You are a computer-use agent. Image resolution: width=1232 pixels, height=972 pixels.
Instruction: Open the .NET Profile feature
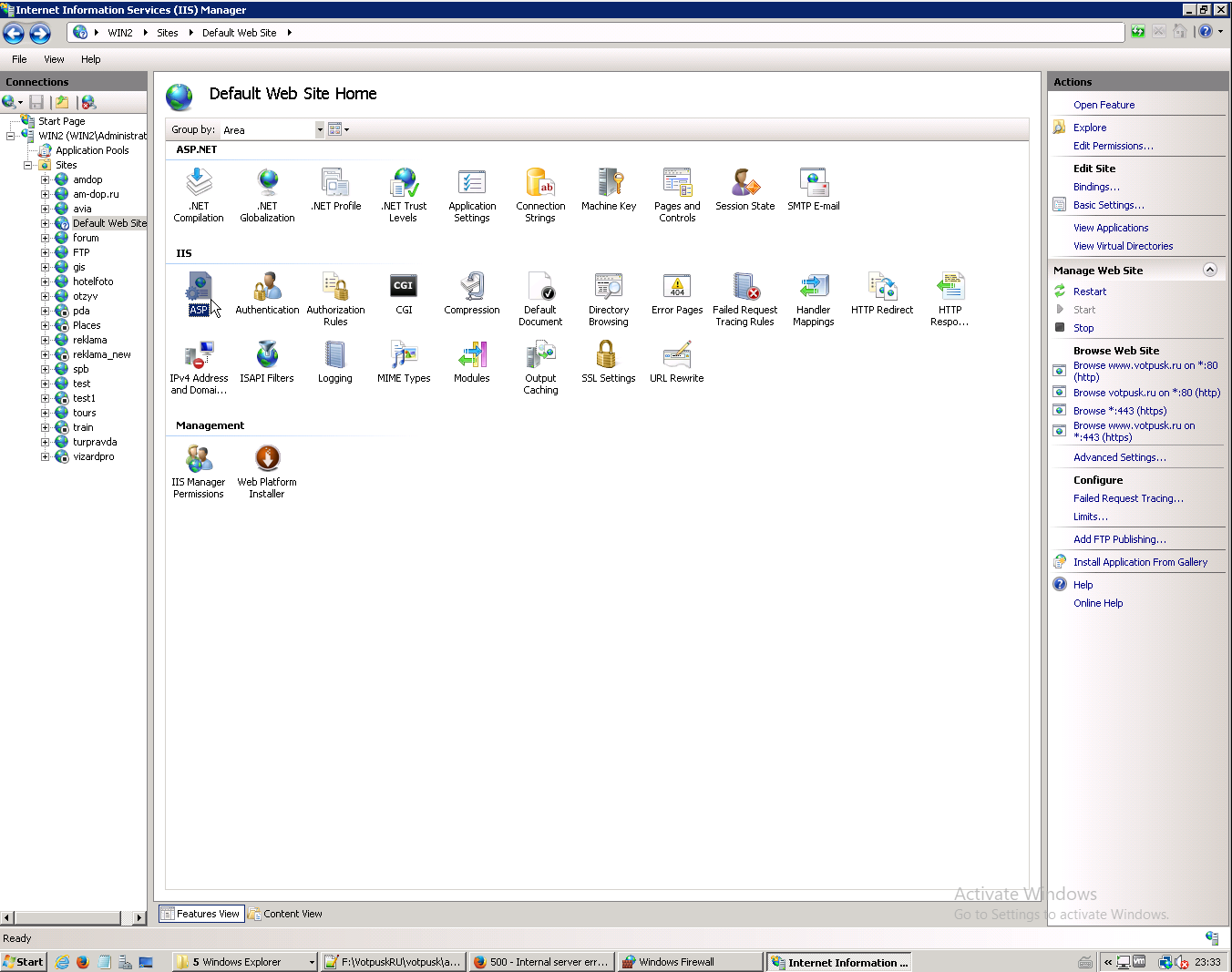click(x=335, y=189)
